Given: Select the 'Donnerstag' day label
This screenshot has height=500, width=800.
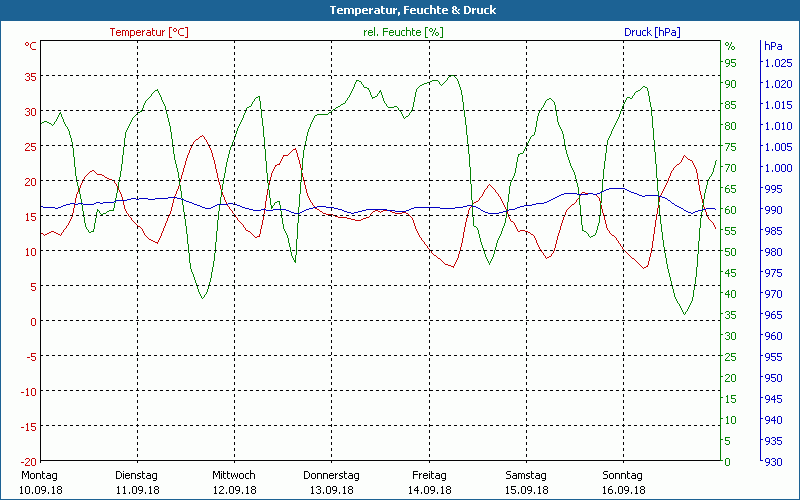Looking at the screenshot, I should pyautogui.click(x=331, y=475).
